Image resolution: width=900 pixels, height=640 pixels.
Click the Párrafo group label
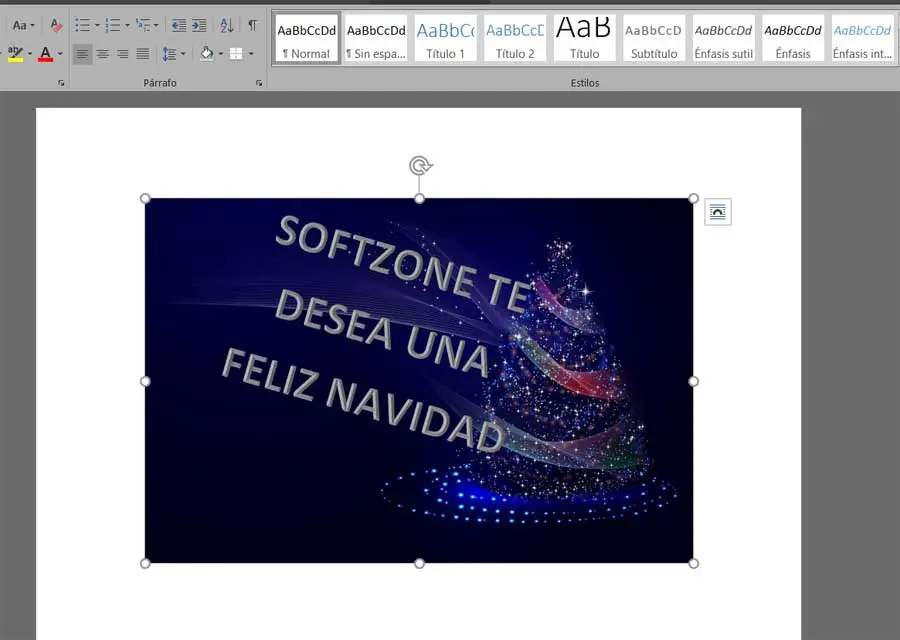[x=160, y=83]
